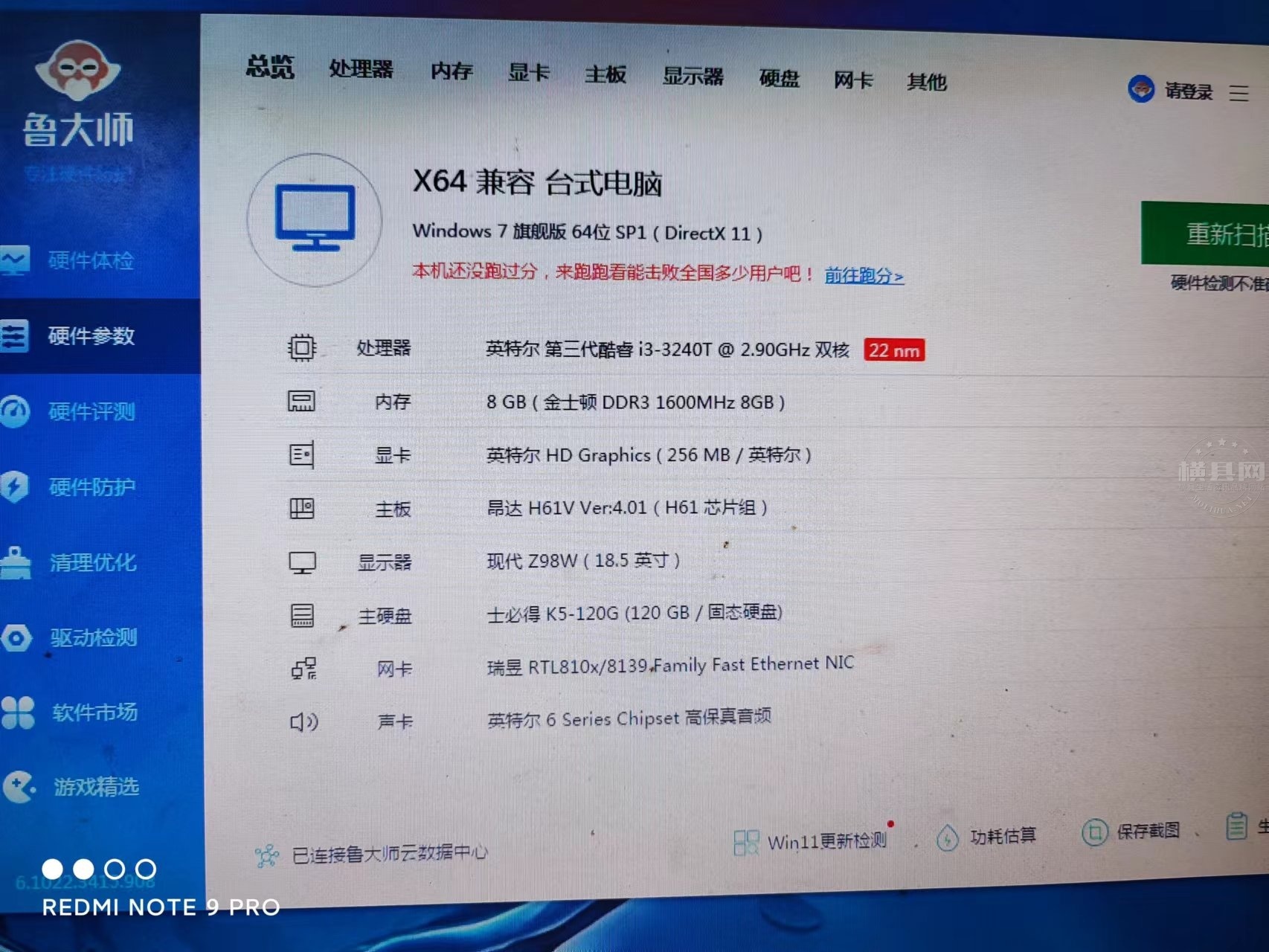
Task: Click the 硬件参数 list icon
Action: click(x=14, y=336)
